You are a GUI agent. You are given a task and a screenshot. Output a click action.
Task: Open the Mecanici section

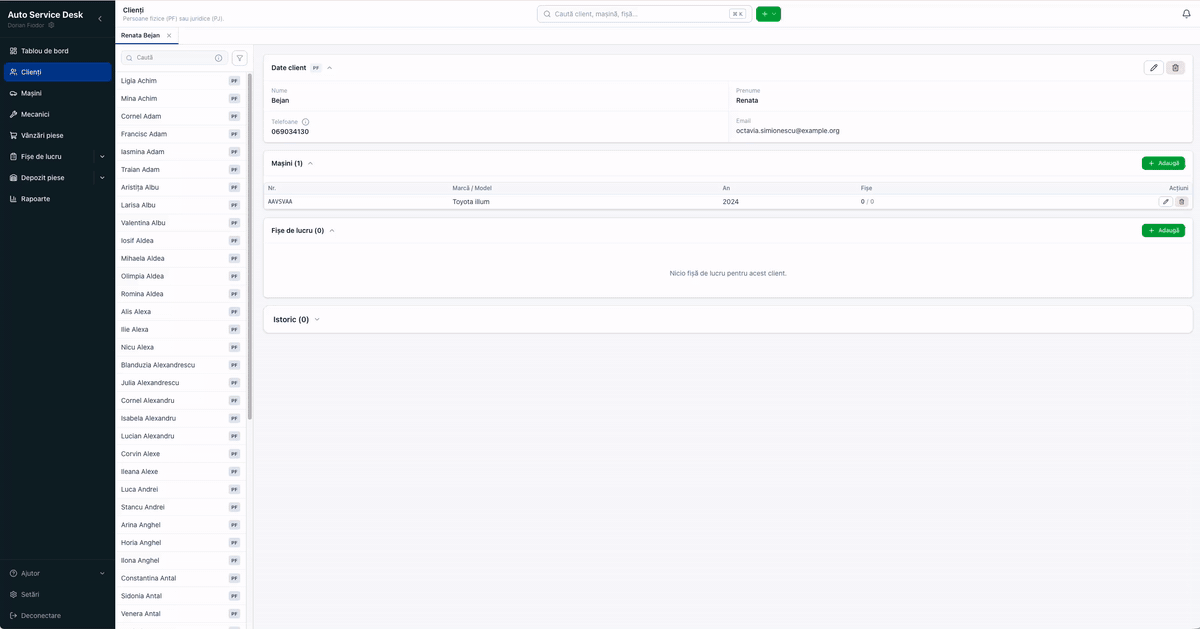[57, 114]
